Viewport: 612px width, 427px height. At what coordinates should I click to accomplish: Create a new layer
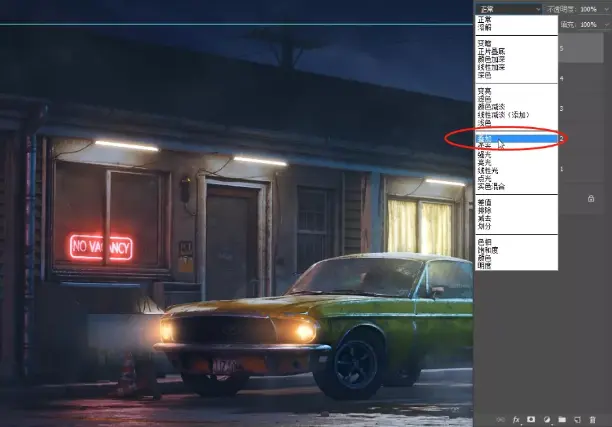577,420
